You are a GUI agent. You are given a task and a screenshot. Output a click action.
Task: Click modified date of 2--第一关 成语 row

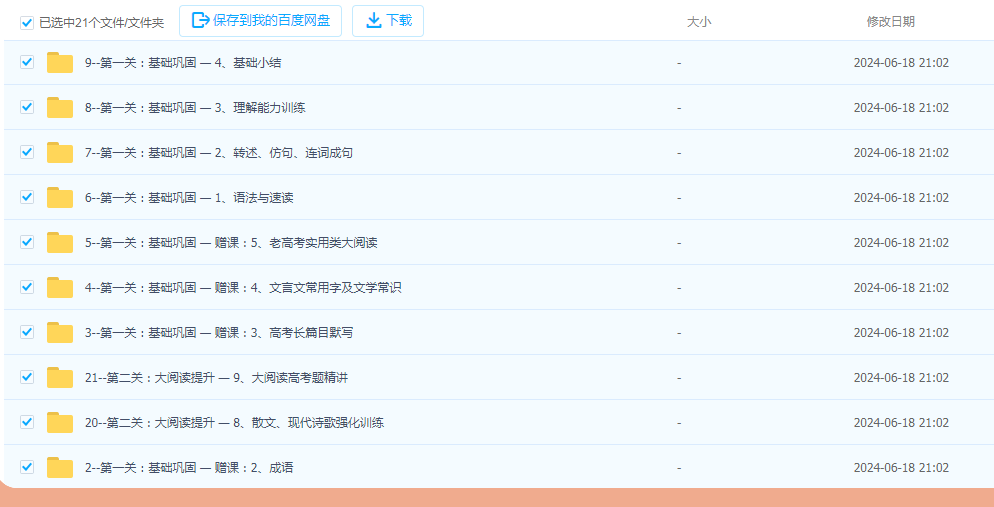point(900,468)
